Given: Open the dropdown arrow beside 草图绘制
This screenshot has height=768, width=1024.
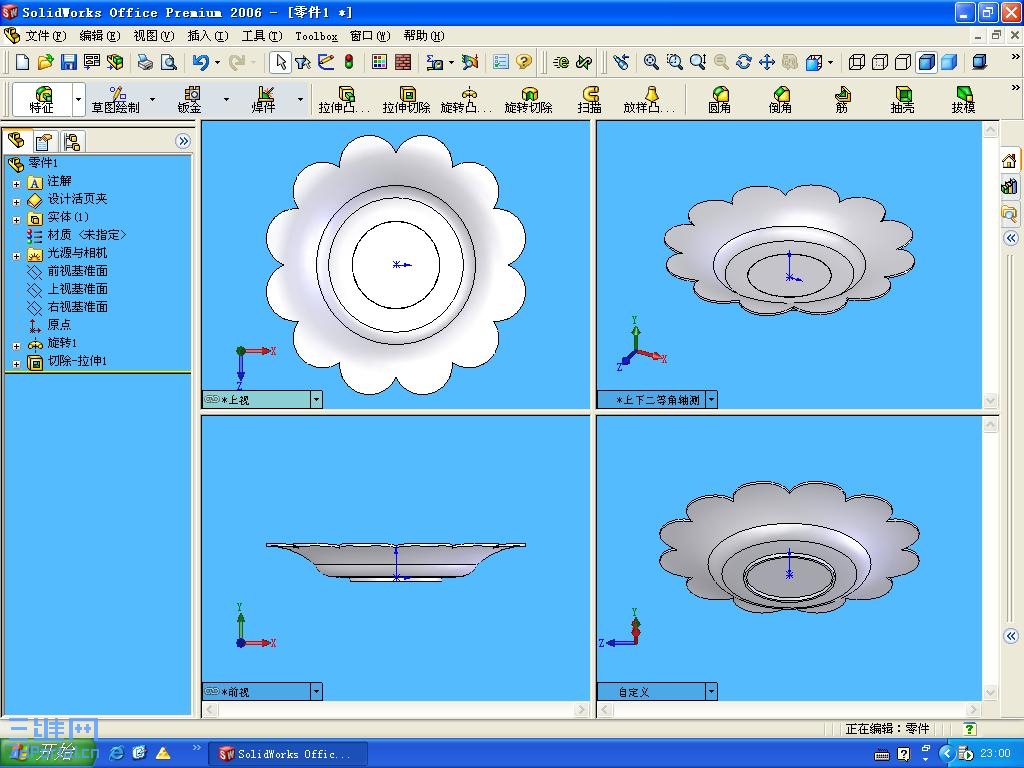Looking at the screenshot, I should point(153,99).
